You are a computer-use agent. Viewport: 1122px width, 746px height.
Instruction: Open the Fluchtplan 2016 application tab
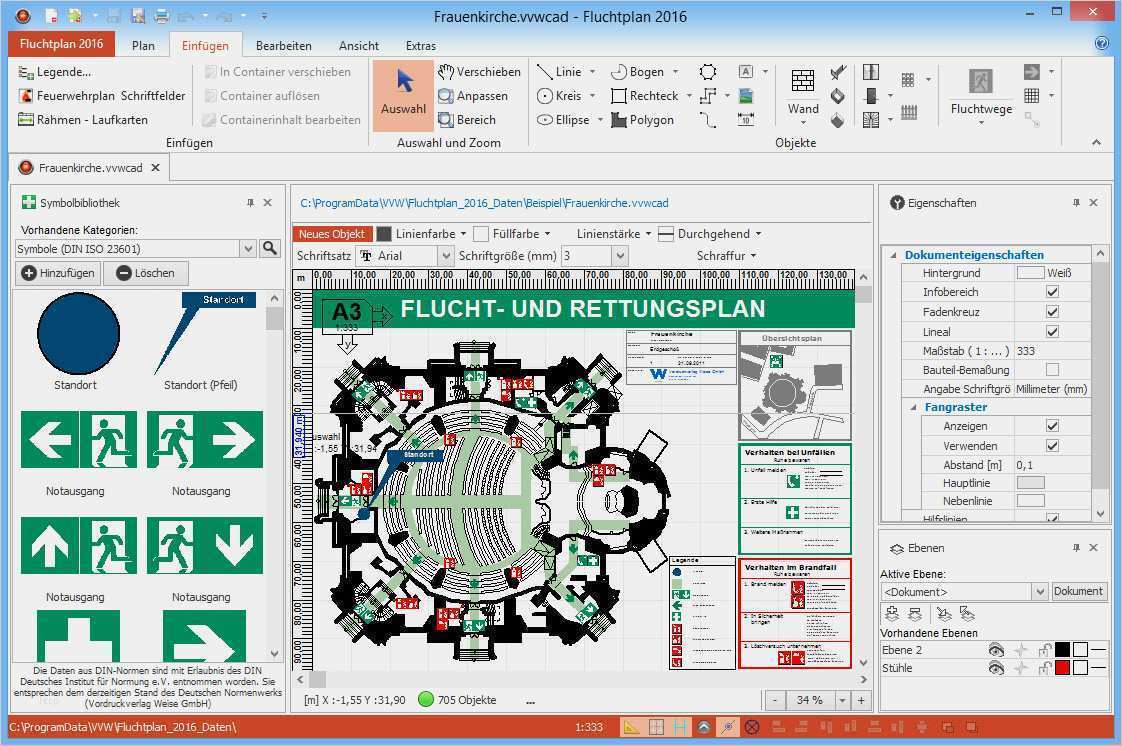click(x=62, y=44)
